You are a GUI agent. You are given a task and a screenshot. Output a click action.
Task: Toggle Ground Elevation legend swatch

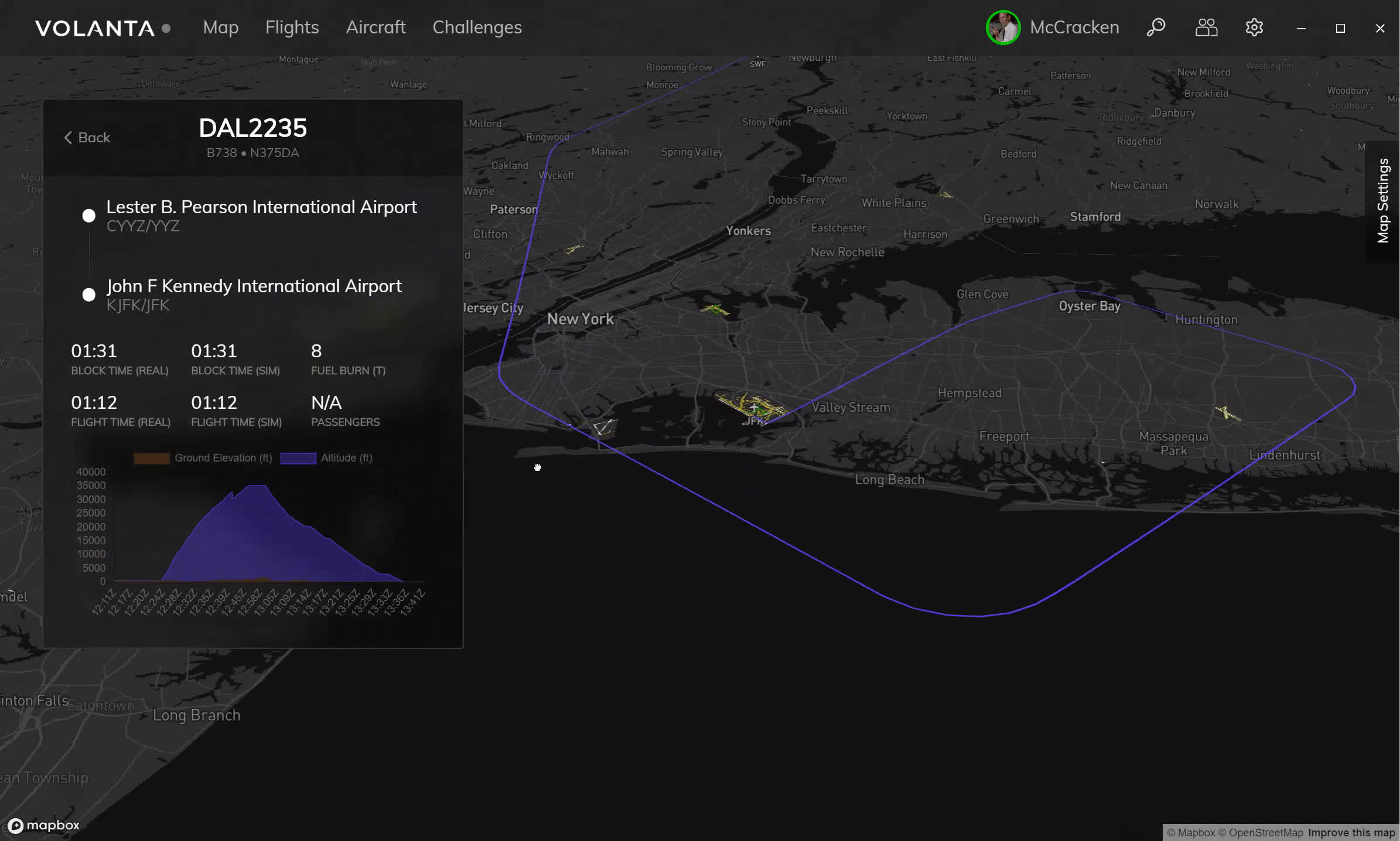point(152,458)
